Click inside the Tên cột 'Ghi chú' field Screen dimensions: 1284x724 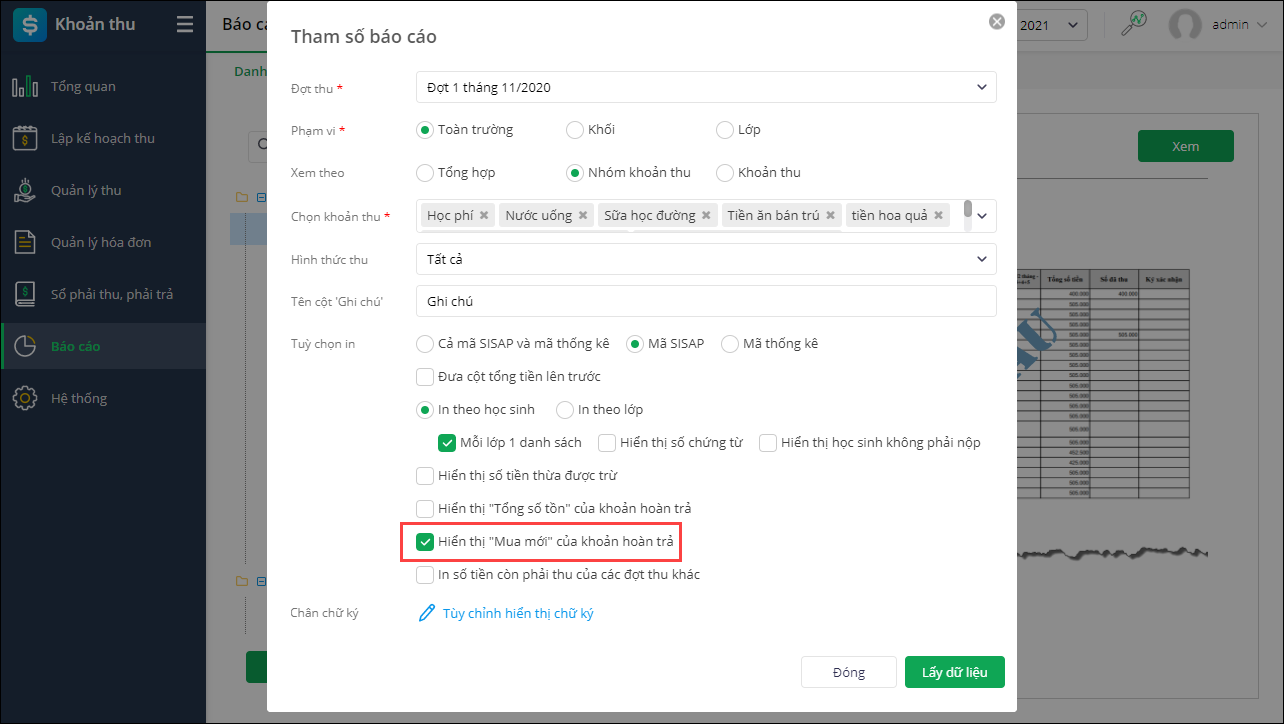(705, 301)
